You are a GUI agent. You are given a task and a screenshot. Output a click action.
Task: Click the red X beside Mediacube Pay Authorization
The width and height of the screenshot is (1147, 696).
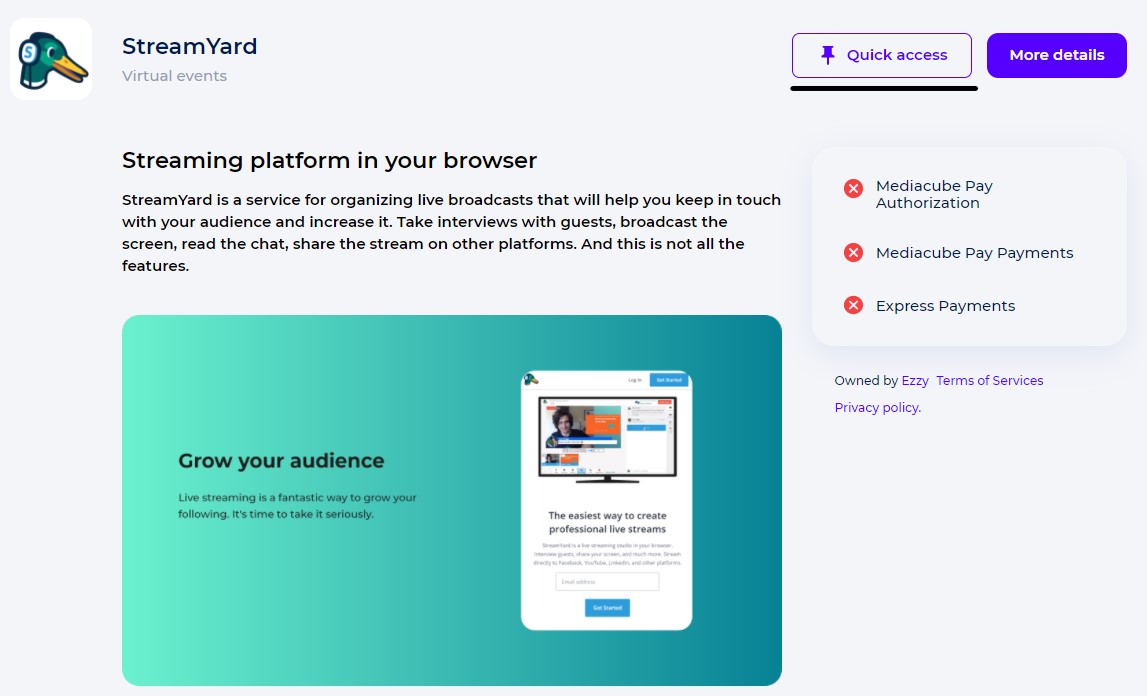pyautogui.click(x=853, y=189)
